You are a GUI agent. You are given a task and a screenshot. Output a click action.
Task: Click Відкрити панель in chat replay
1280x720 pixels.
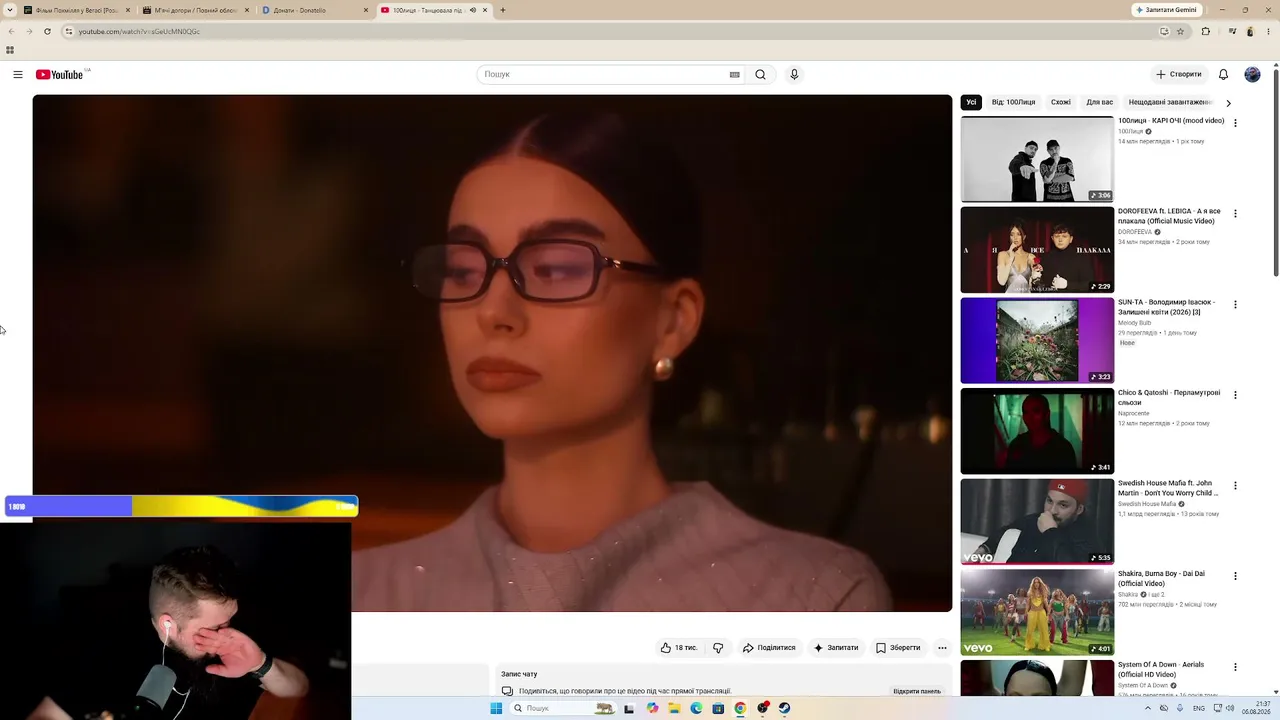(x=917, y=691)
